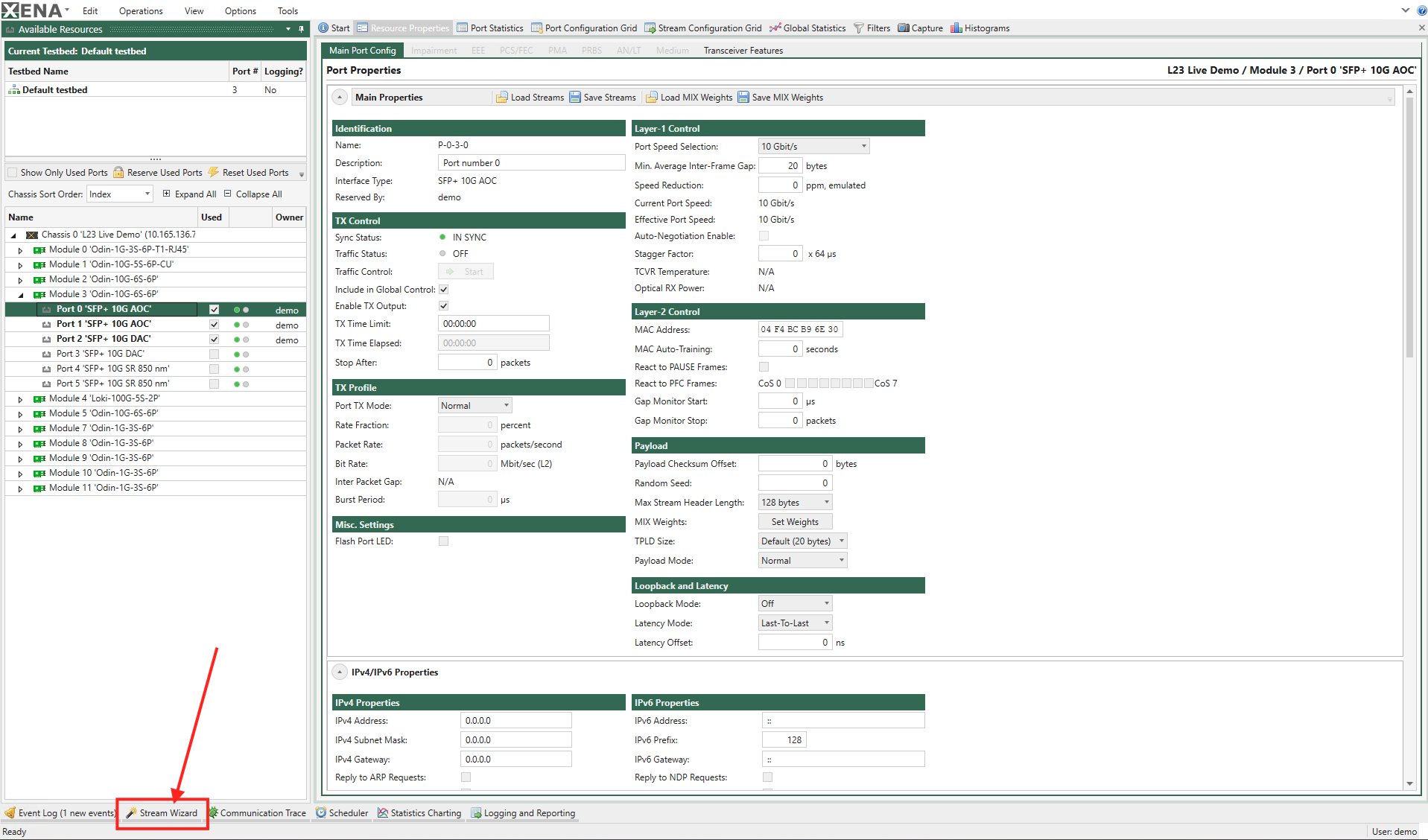Uncheck Used box for Port 1
1428x840 pixels.
click(x=214, y=325)
